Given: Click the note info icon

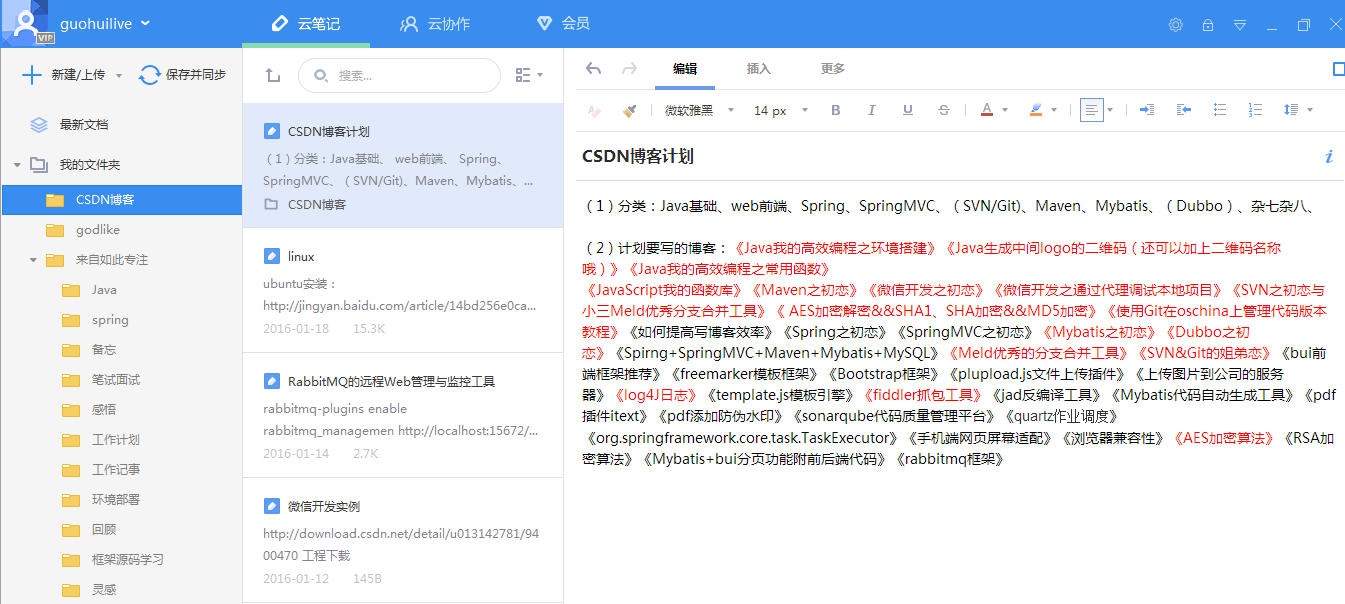Looking at the screenshot, I should 1329,156.
